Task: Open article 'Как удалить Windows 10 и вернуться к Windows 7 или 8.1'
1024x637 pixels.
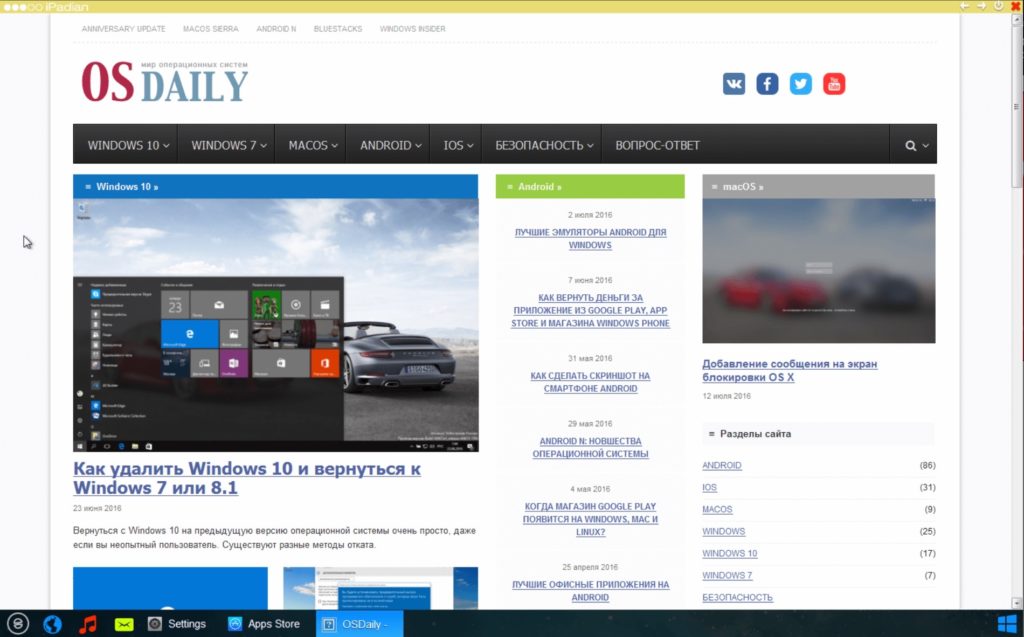Action: [x=247, y=478]
